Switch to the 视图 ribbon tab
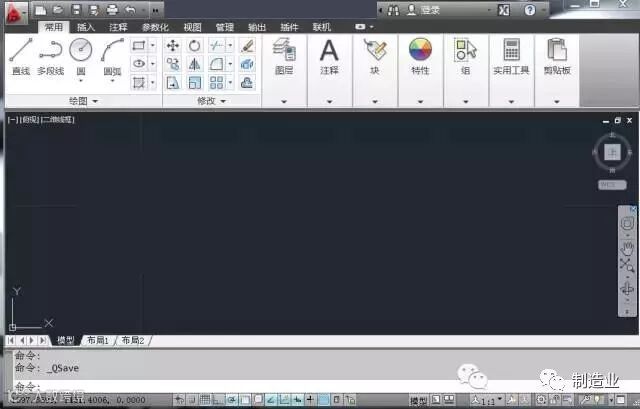Viewport: 640px width, 409px height. click(192, 27)
